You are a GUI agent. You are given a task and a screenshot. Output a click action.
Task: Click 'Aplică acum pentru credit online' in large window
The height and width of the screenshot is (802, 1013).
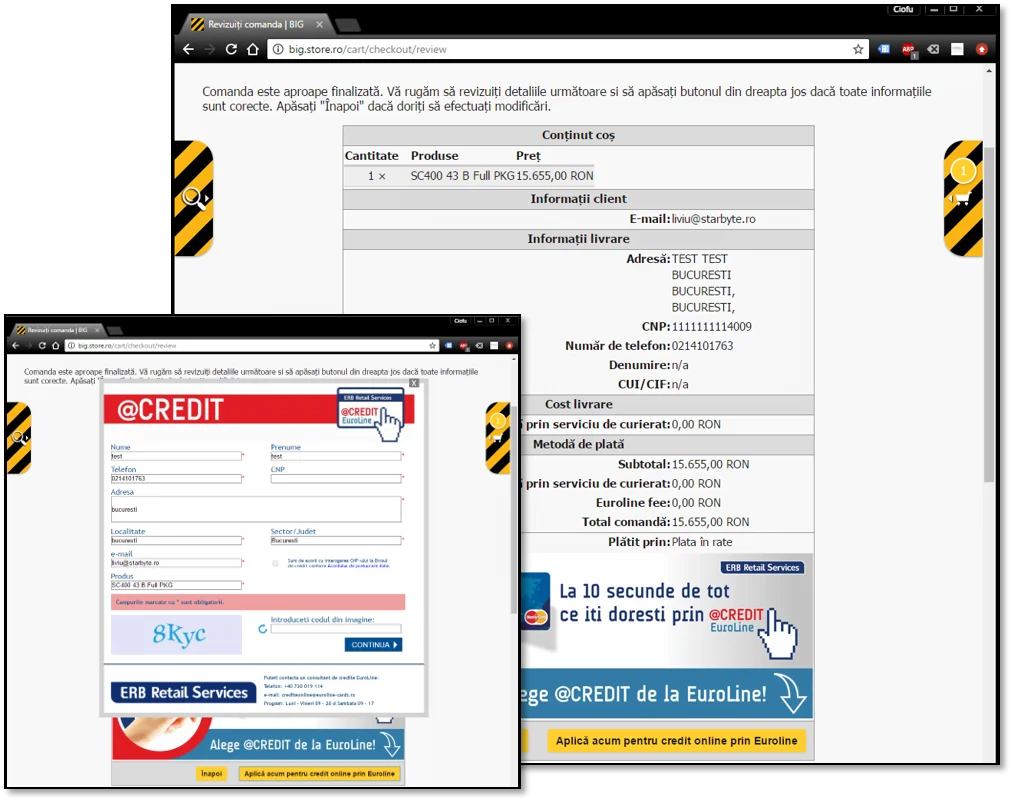[x=676, y=741]
